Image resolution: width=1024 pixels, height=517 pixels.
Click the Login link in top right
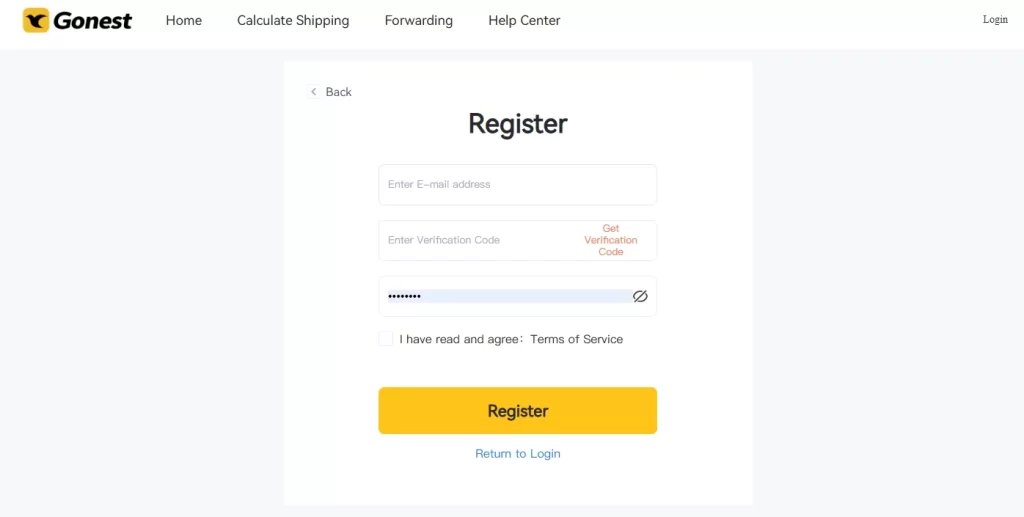[995, 20]
